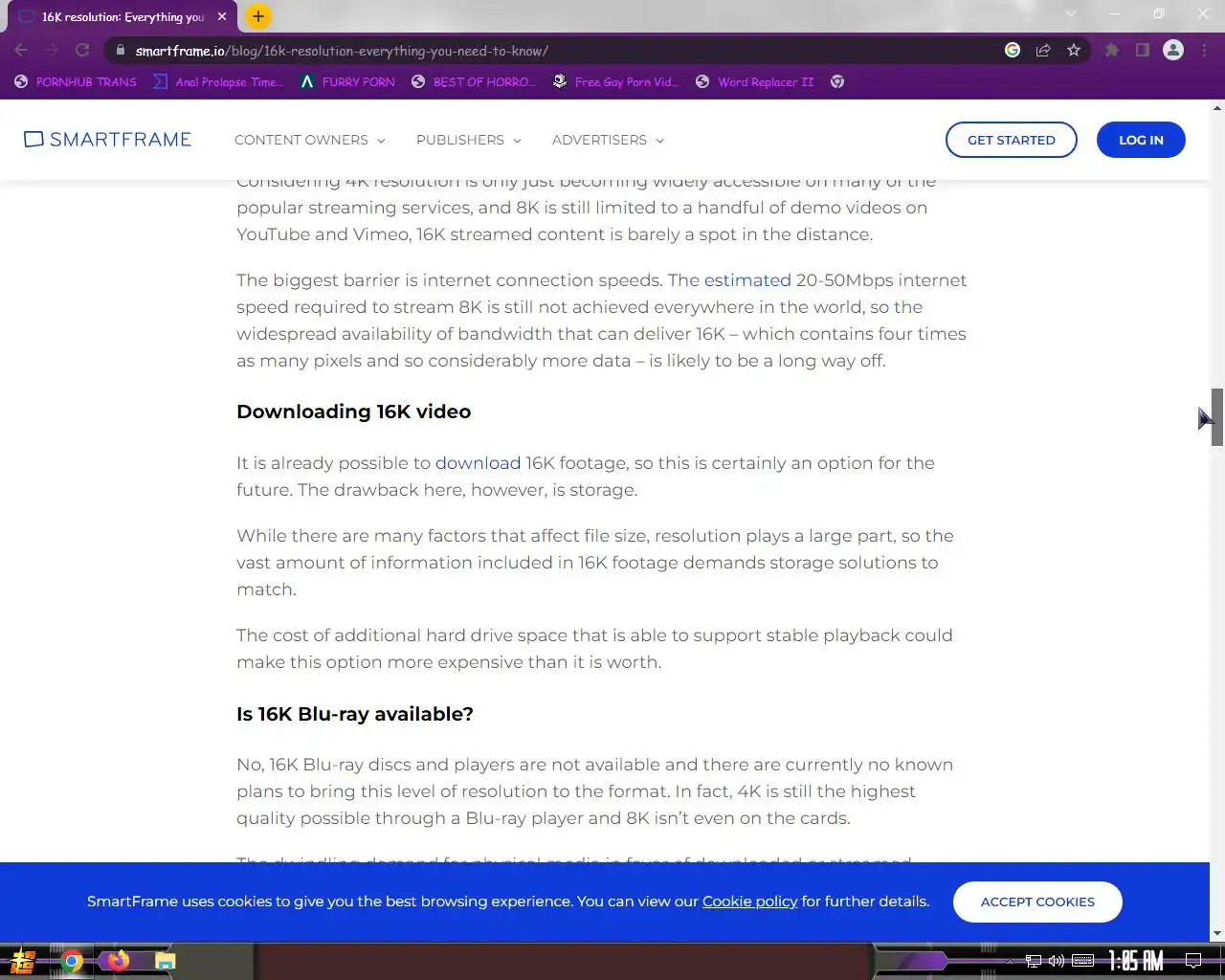Expand the CONTENT OWNERS menu
The image size is (1225, 980).
coord(310,140)
